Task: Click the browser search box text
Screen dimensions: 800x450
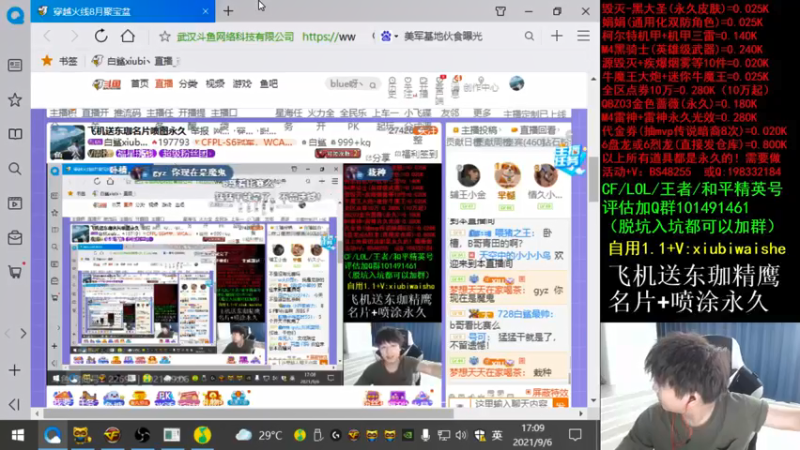Action: coord(443,36)
